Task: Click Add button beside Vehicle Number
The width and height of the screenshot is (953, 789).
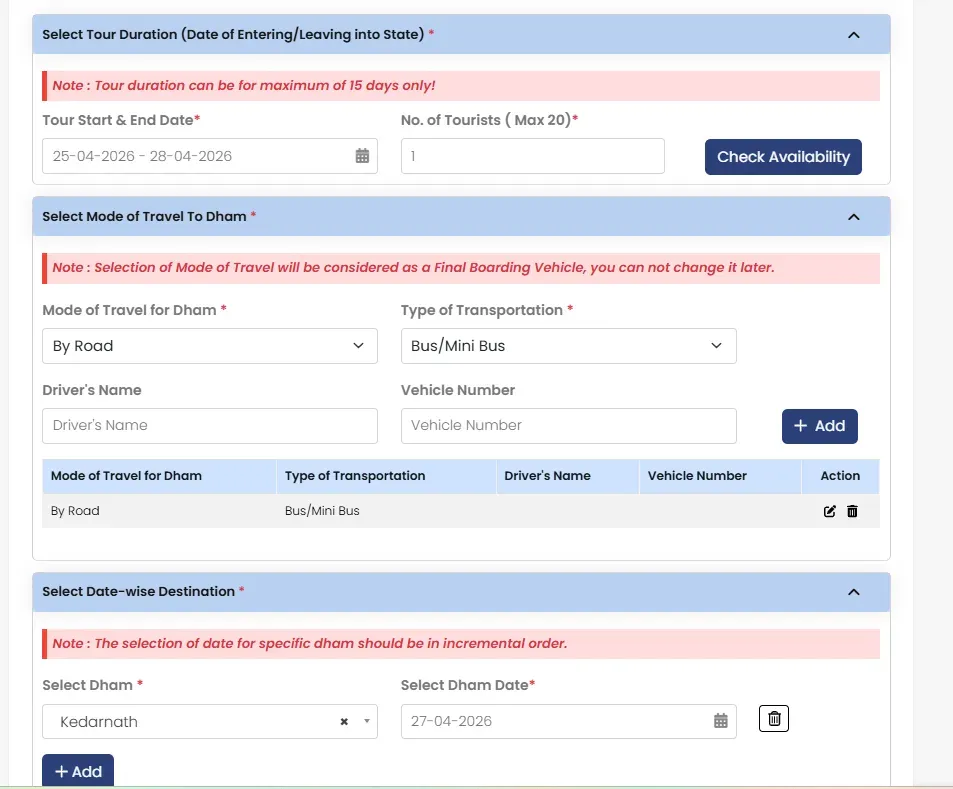Action: (x=819, y=426)
